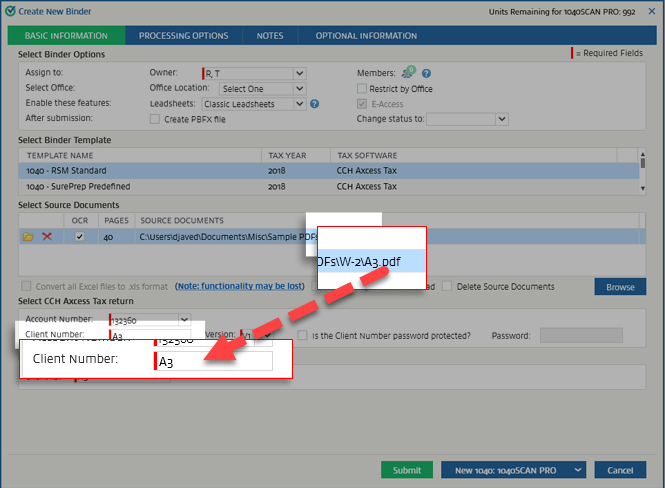The image size is (665, 488).
Task: Click the red X delete document icon
Action: pyautogui.click(x=47, y=236)
